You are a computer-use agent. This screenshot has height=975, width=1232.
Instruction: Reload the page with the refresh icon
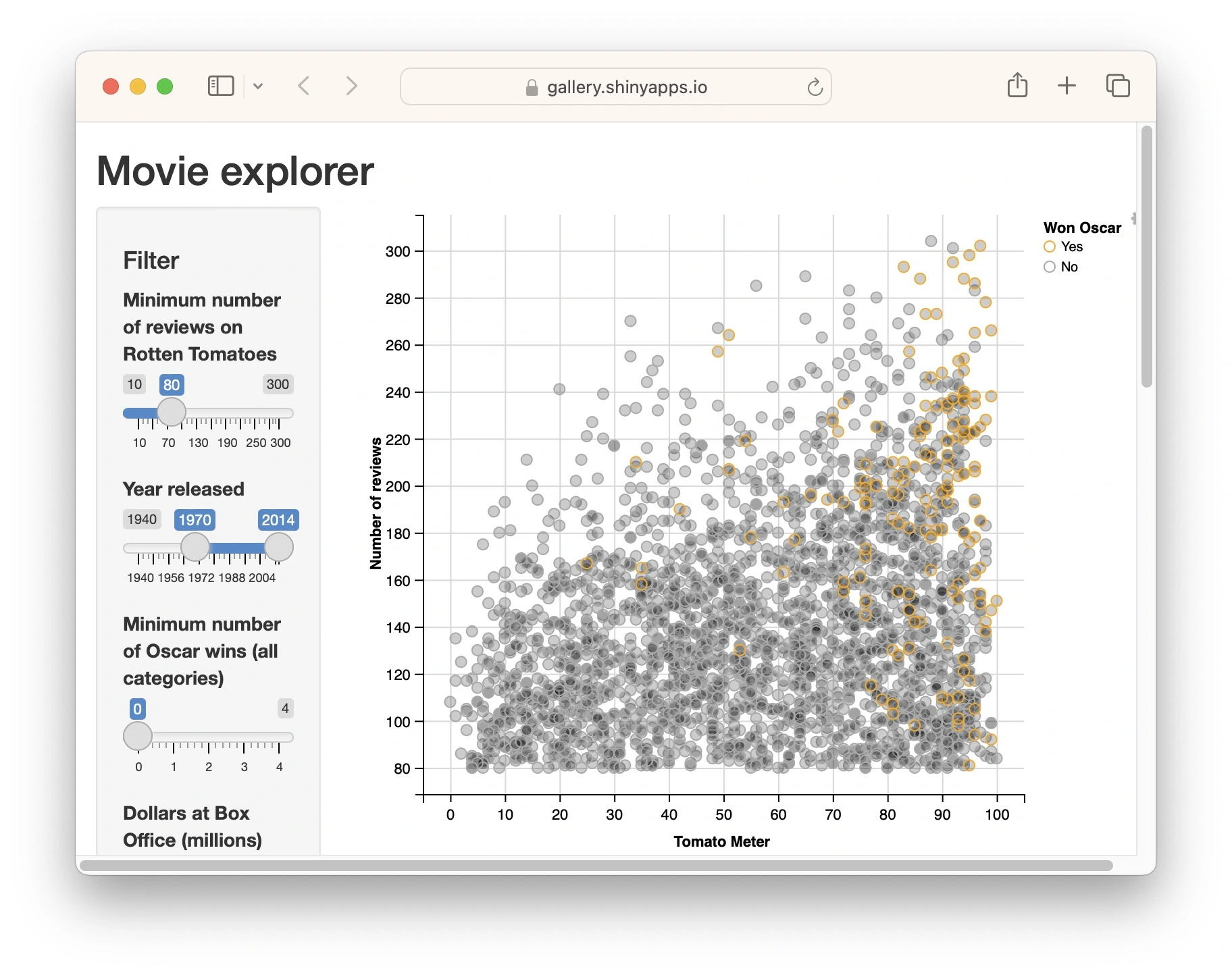pos(815,87)
